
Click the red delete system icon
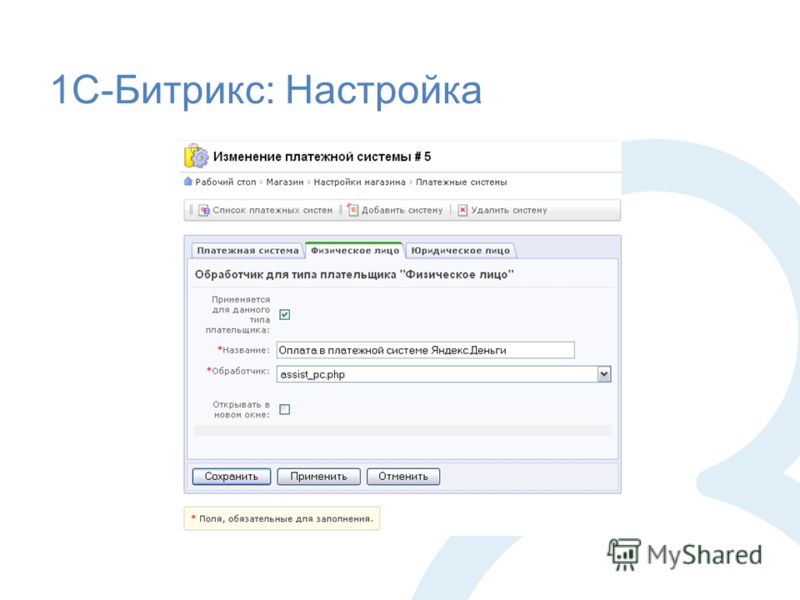click(x=462, y=210)
